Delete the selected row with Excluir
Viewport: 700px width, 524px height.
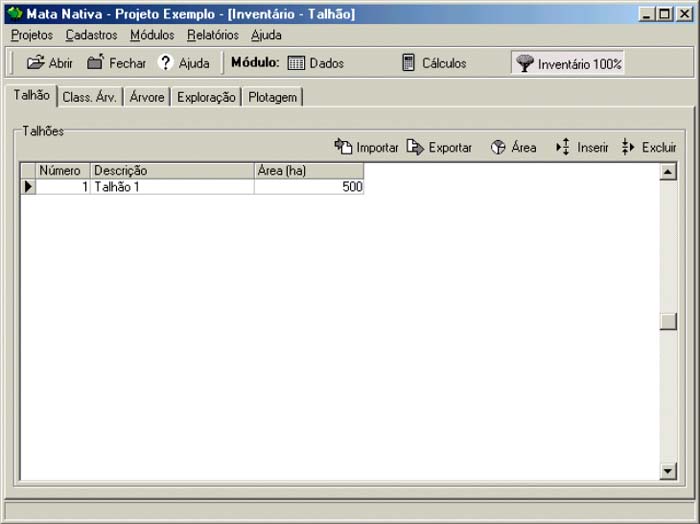coord(628,147)
